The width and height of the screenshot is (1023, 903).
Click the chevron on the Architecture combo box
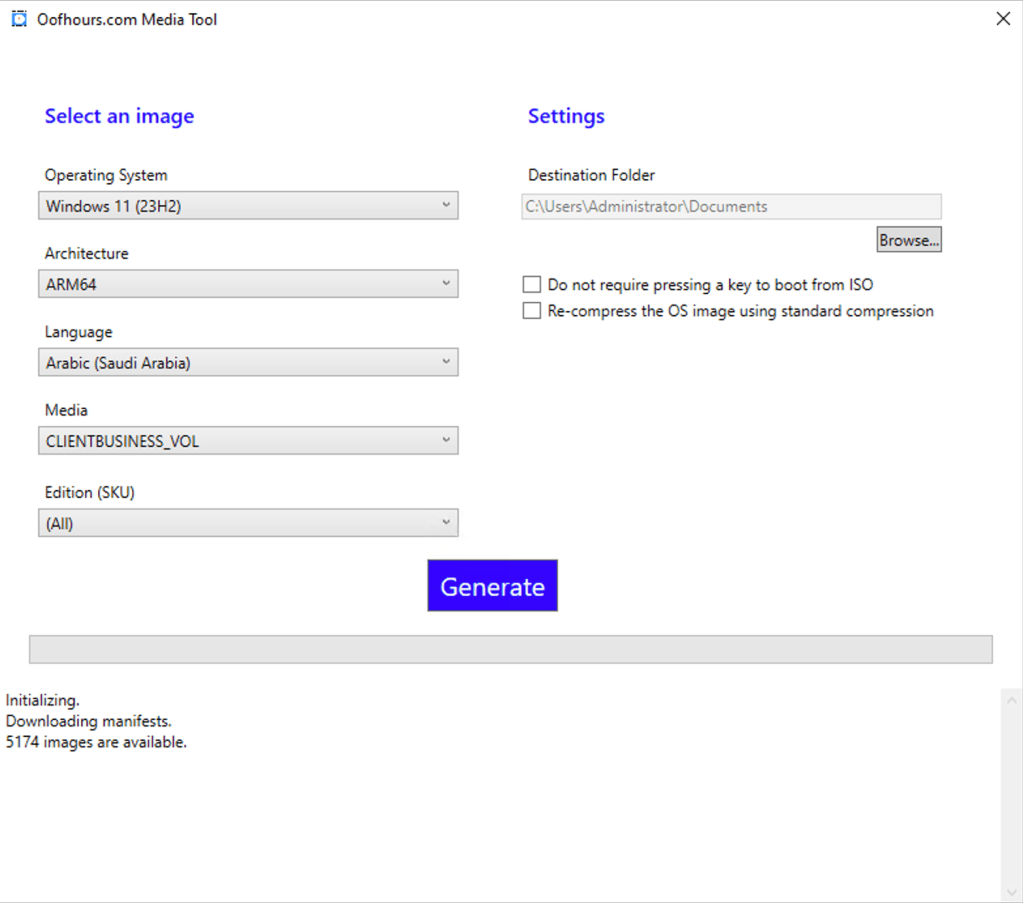coord(447,284)
